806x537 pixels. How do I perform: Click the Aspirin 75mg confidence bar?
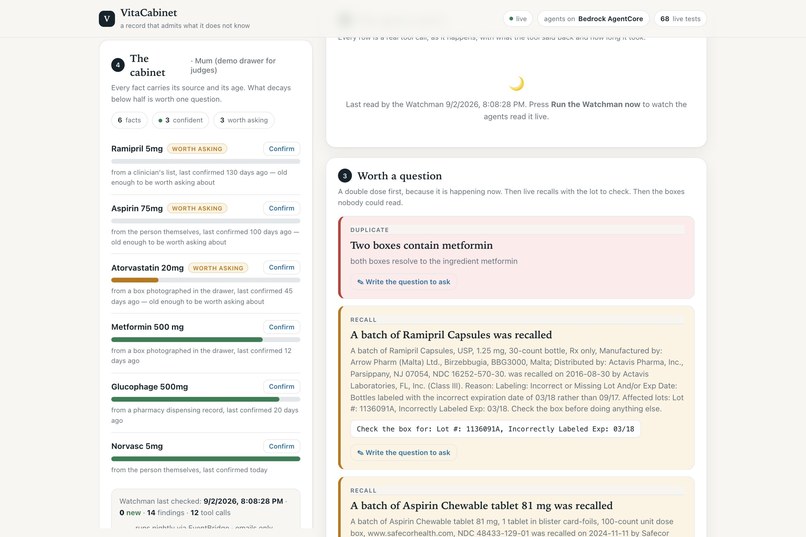(x=206, y=221)
